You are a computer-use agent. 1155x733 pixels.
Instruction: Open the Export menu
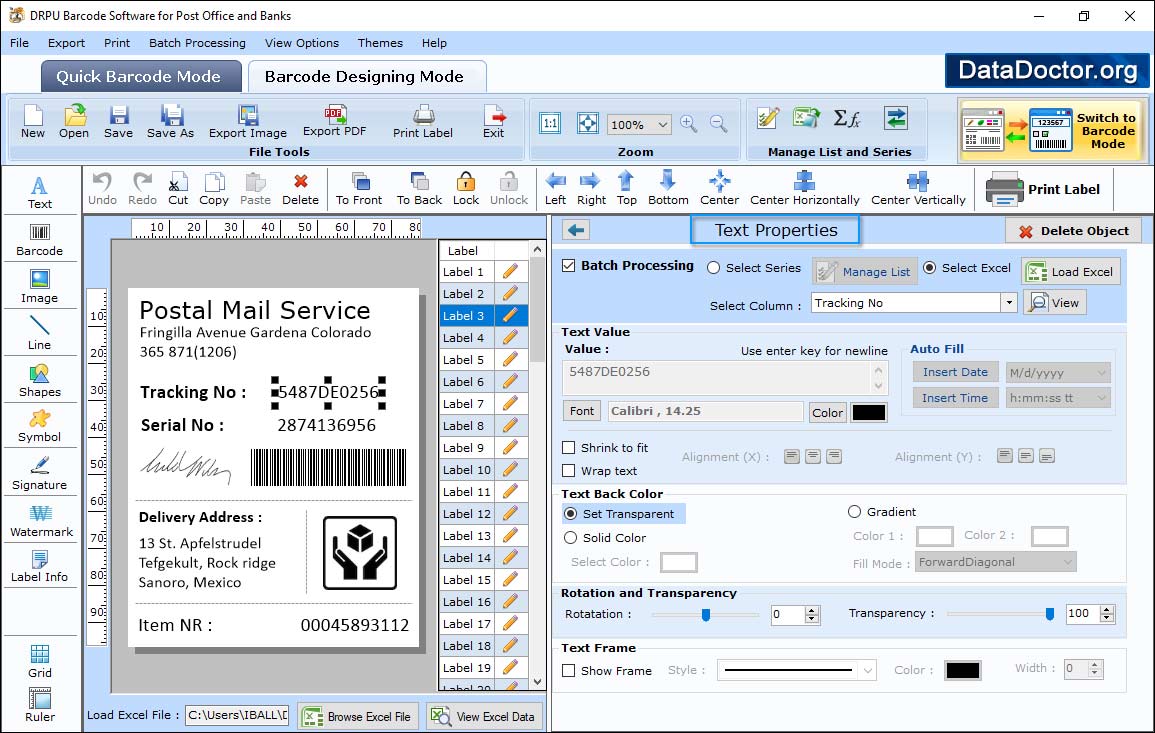pos(66,43)
